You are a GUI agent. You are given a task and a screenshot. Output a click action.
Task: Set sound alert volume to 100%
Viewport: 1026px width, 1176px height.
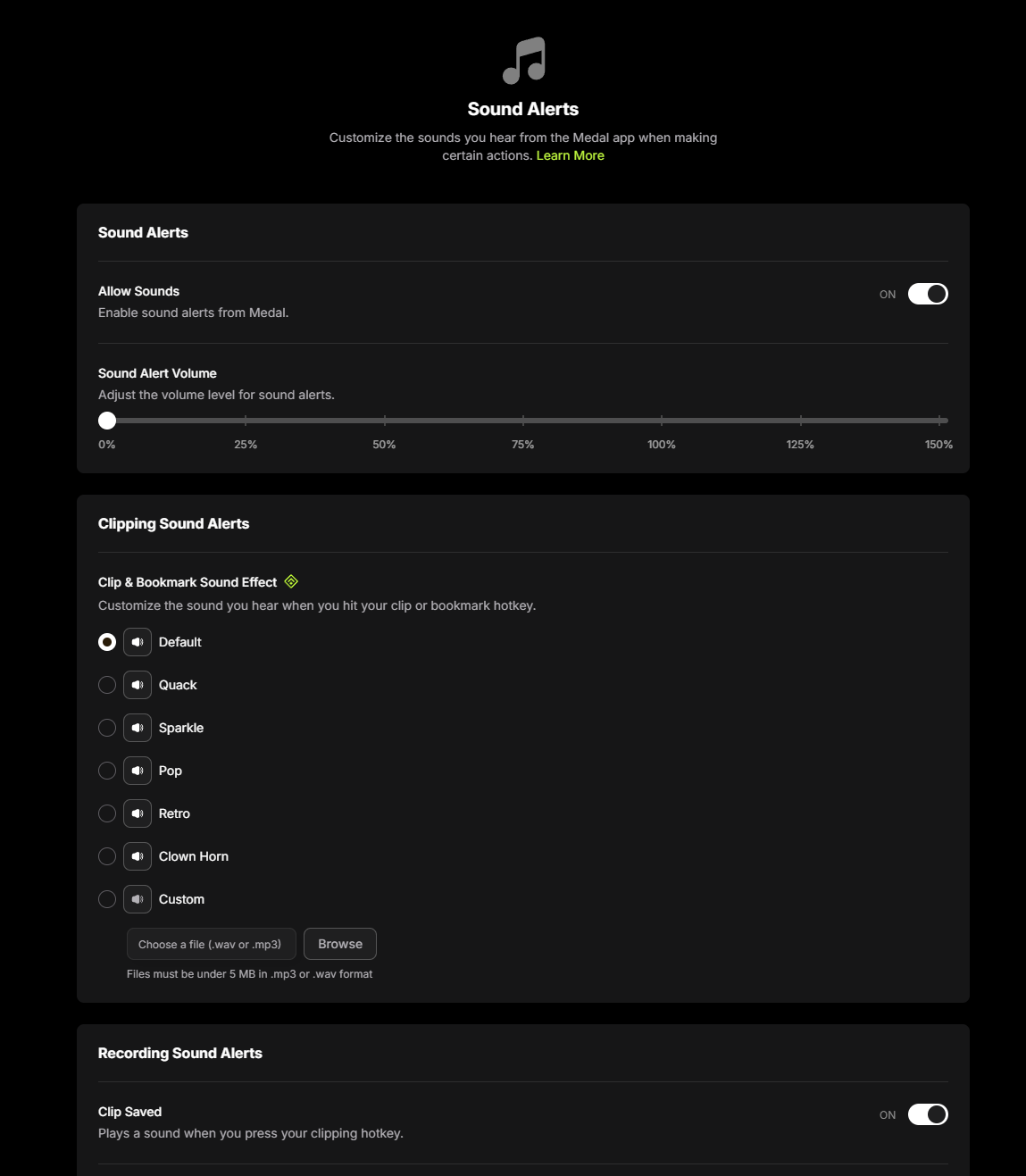[662, 420]
